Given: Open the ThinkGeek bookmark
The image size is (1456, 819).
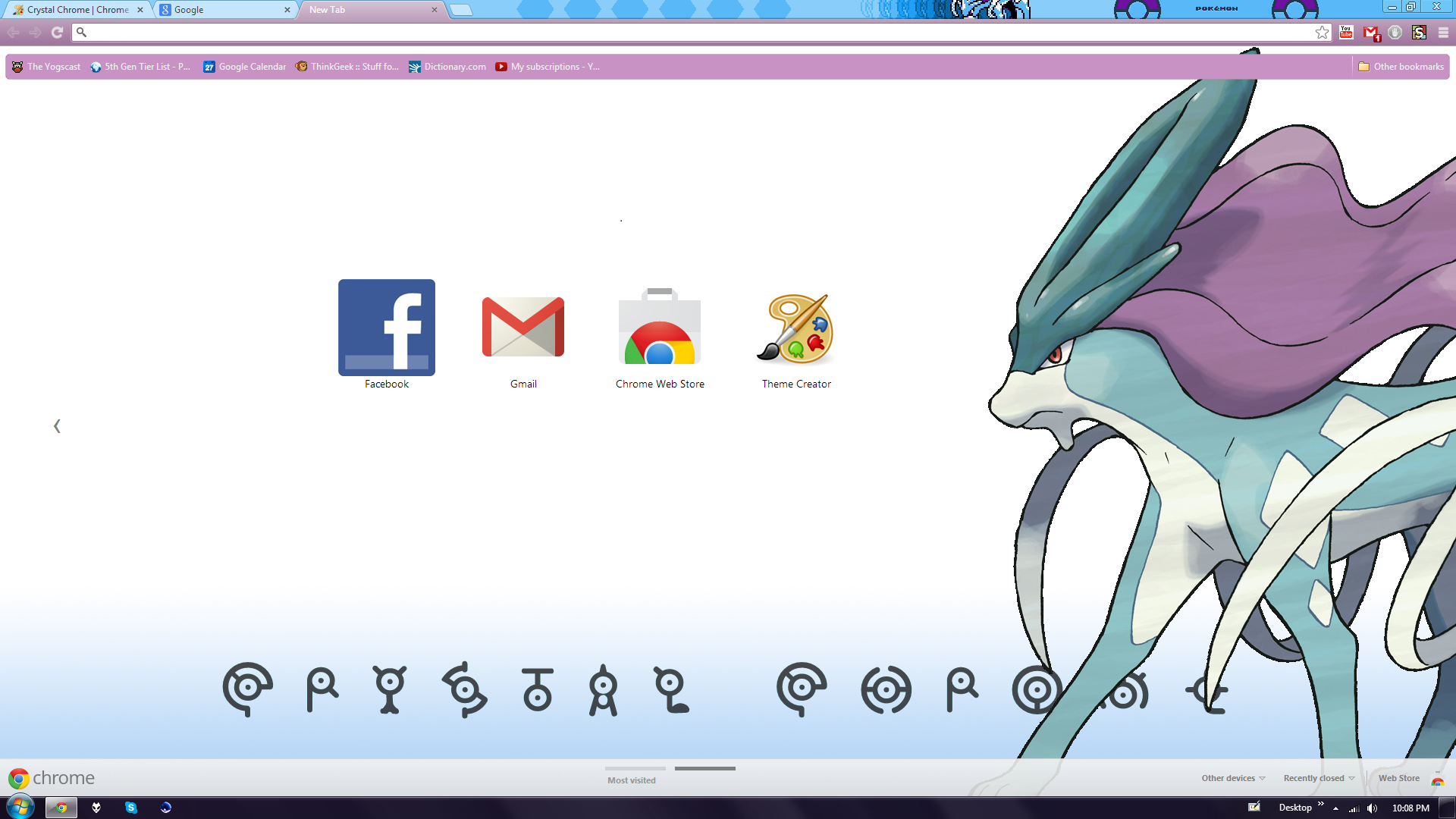Looking at the screenshot, I should click(x=347, y=67).
